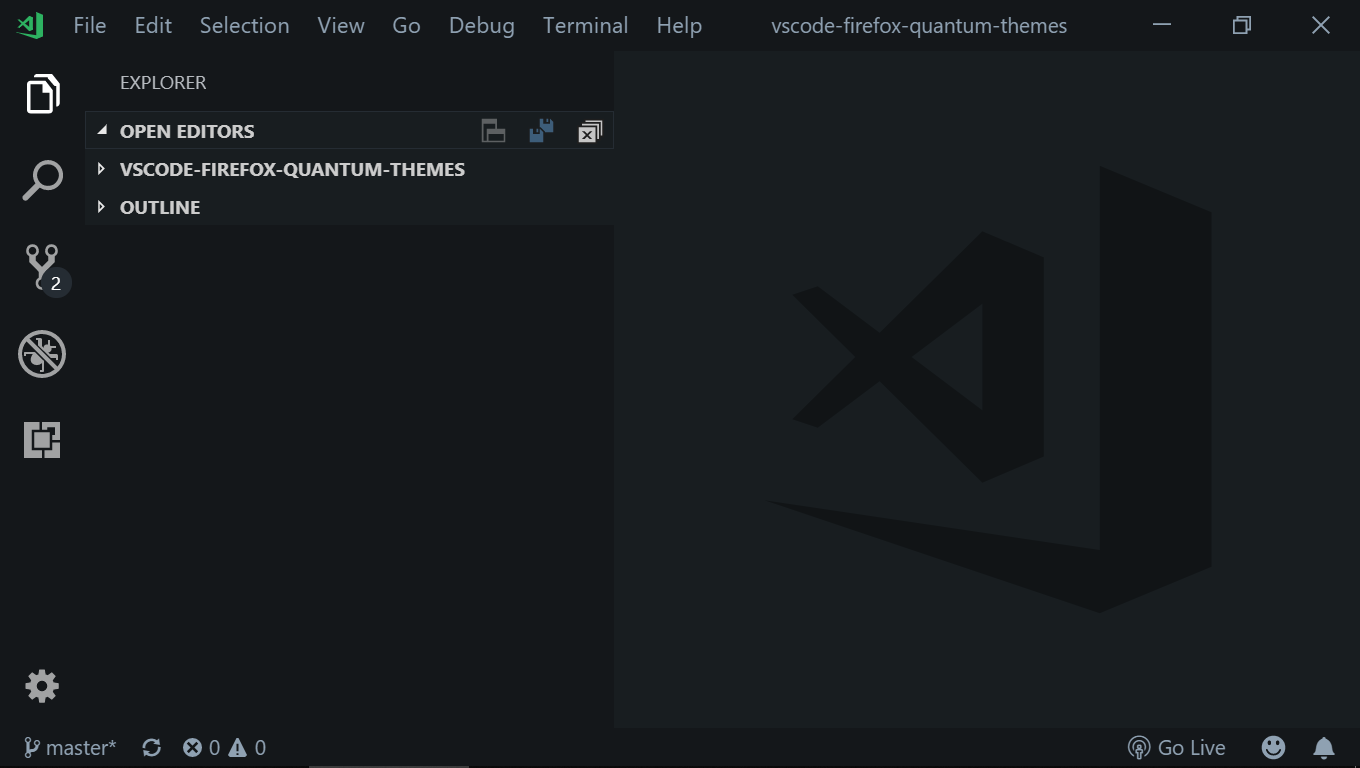The width and height of the screenshot is (1360, 768).
Task: Open the Terminal menu
Action: pos(585,25)
